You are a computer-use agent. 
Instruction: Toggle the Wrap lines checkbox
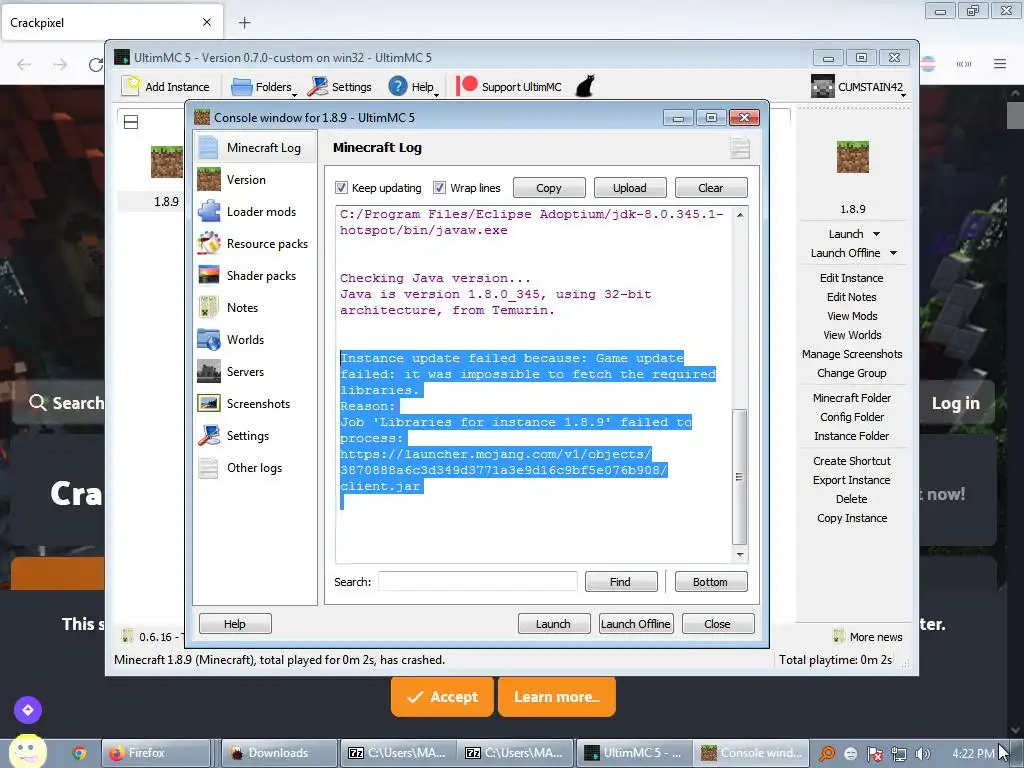pyautogui.click(x=440, y=188)
